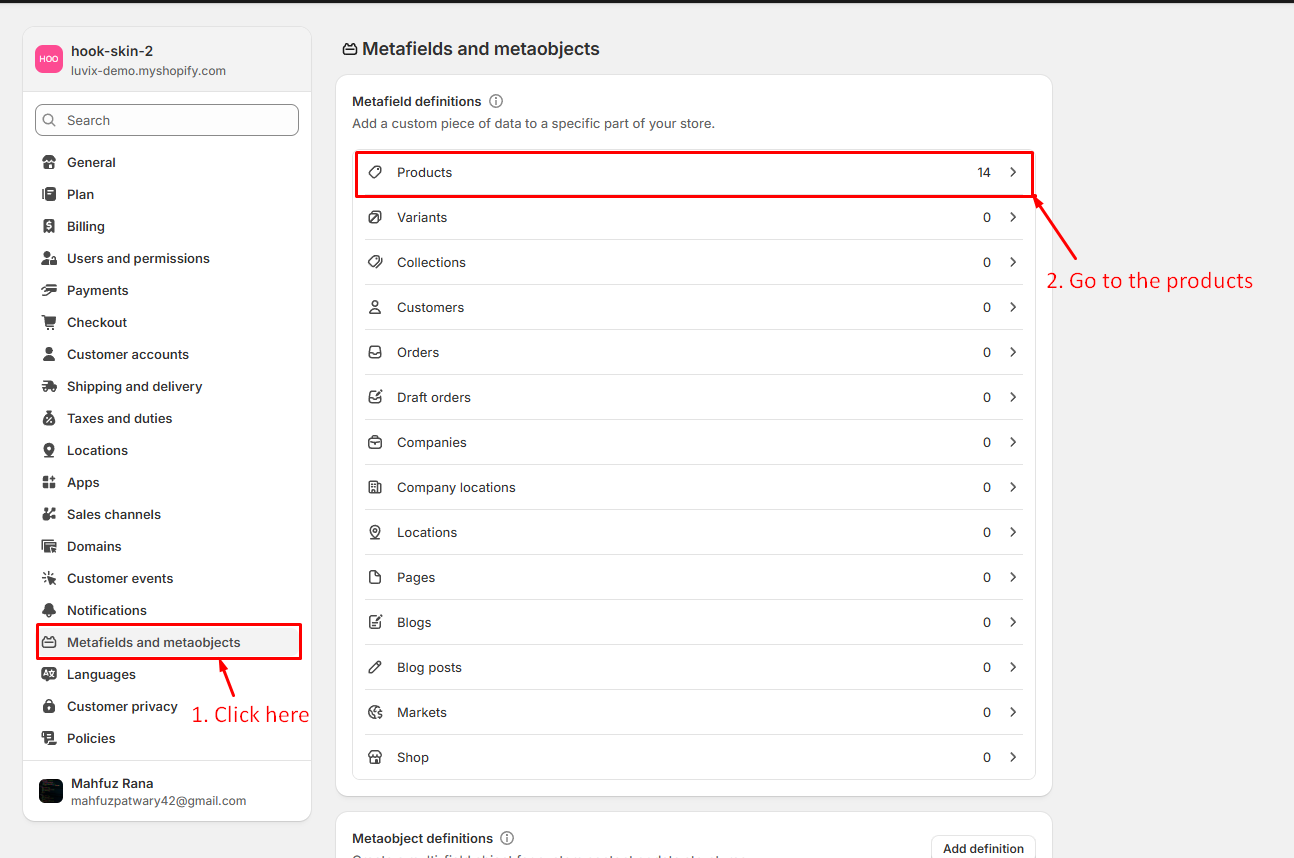
Task: Click the General settings store icon
Action: [49, 162]
